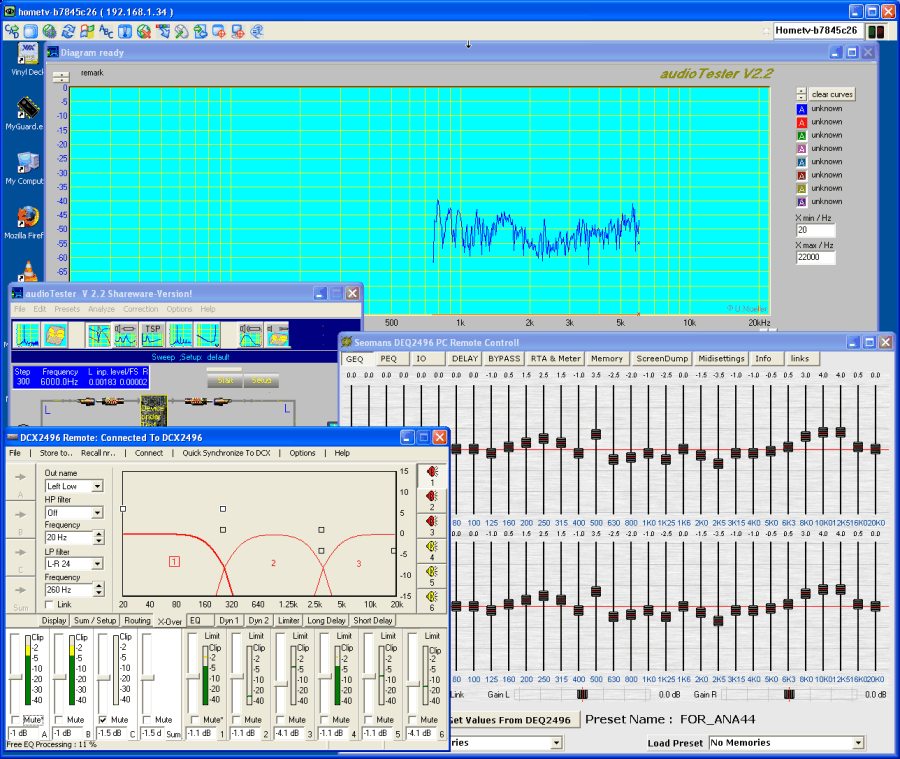Switch to the RTA & Meter tab
The width and height of the screenshot is (900, 759).
555,359
